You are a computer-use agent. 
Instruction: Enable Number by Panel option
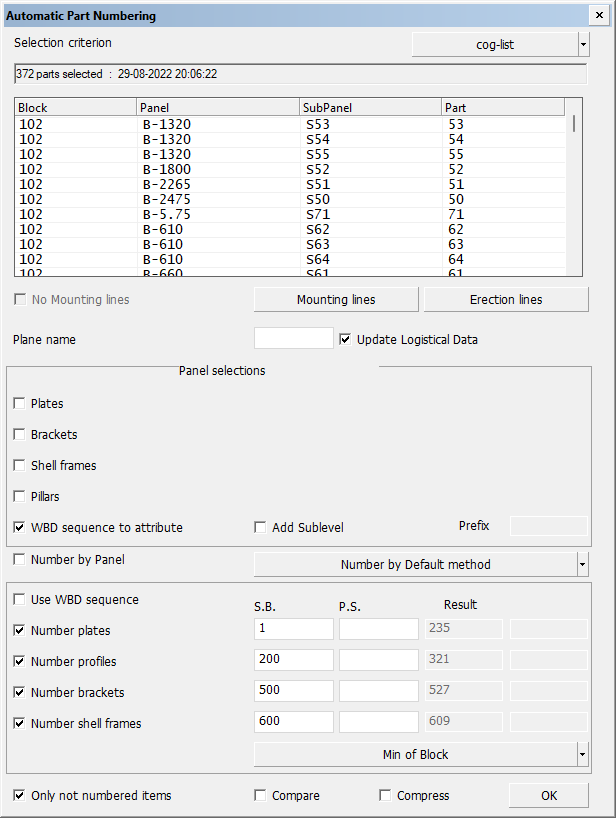(x=20, y=560)
